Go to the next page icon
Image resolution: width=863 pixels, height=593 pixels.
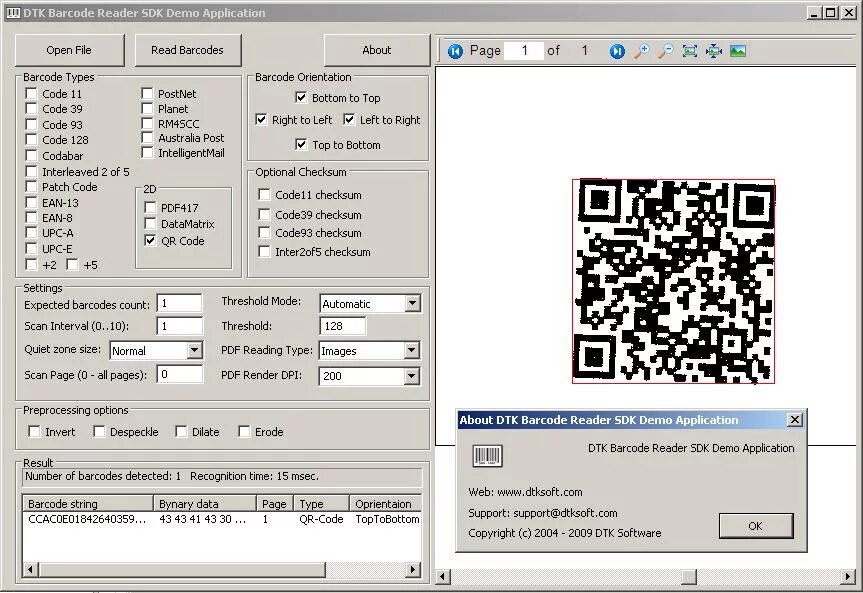(617, 51)
